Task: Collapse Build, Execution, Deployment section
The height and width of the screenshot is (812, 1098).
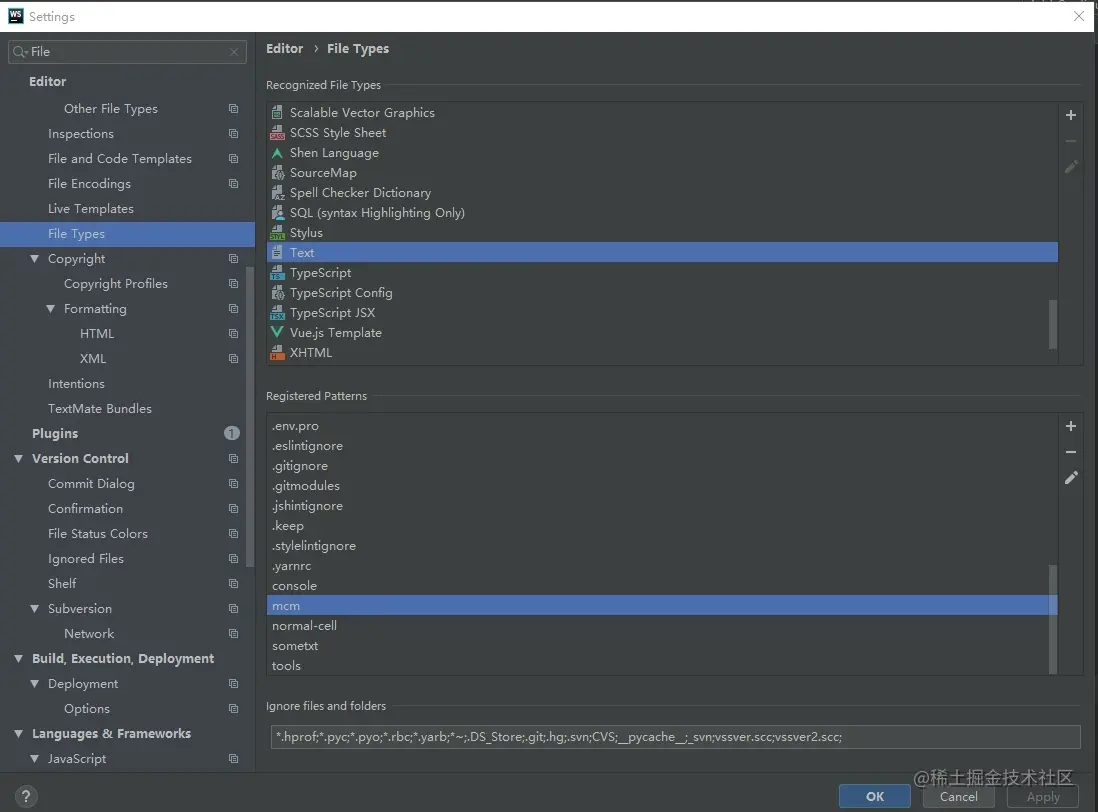Action: click(18, 659)
